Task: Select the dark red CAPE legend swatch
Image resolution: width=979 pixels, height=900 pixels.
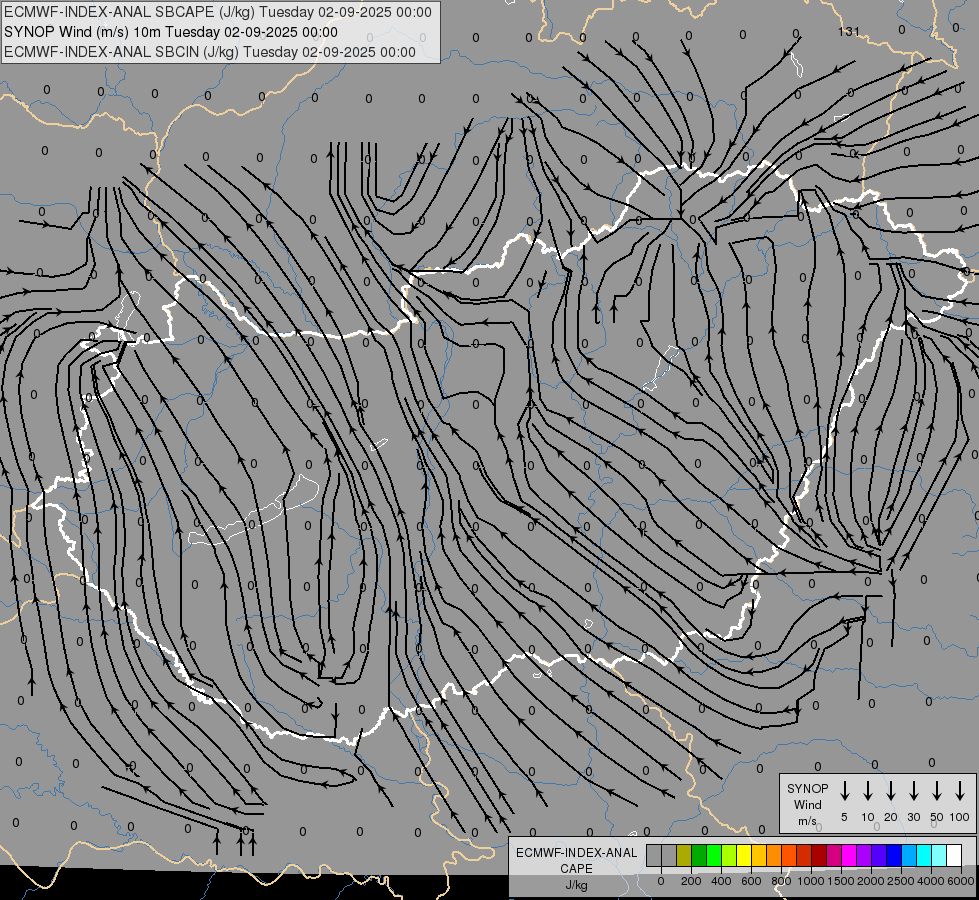Action: (x=820, y=855)
